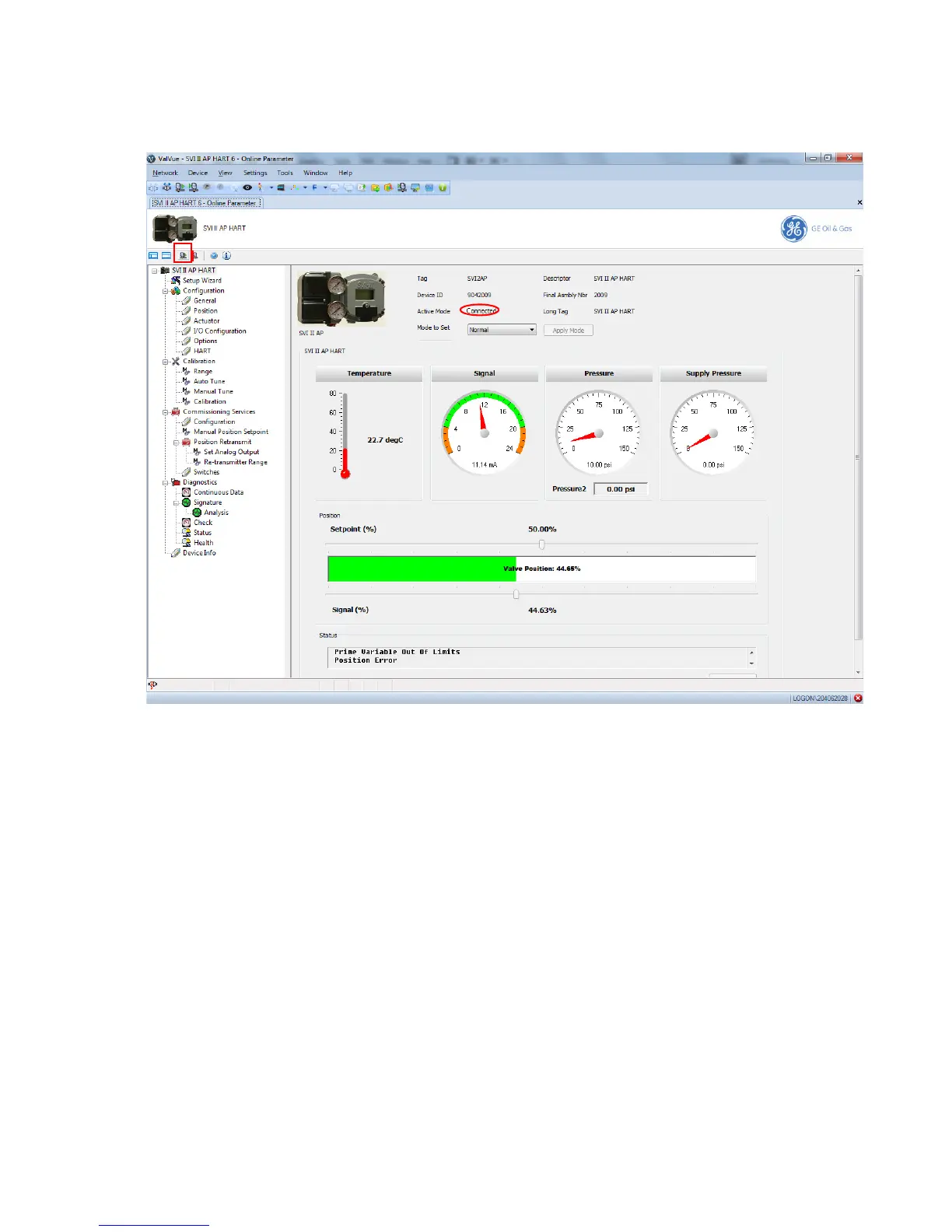This screenshot has height=1232, width=952.
Task: Collapse the top-level Configuration tree branch
Action: coord(166,291)
